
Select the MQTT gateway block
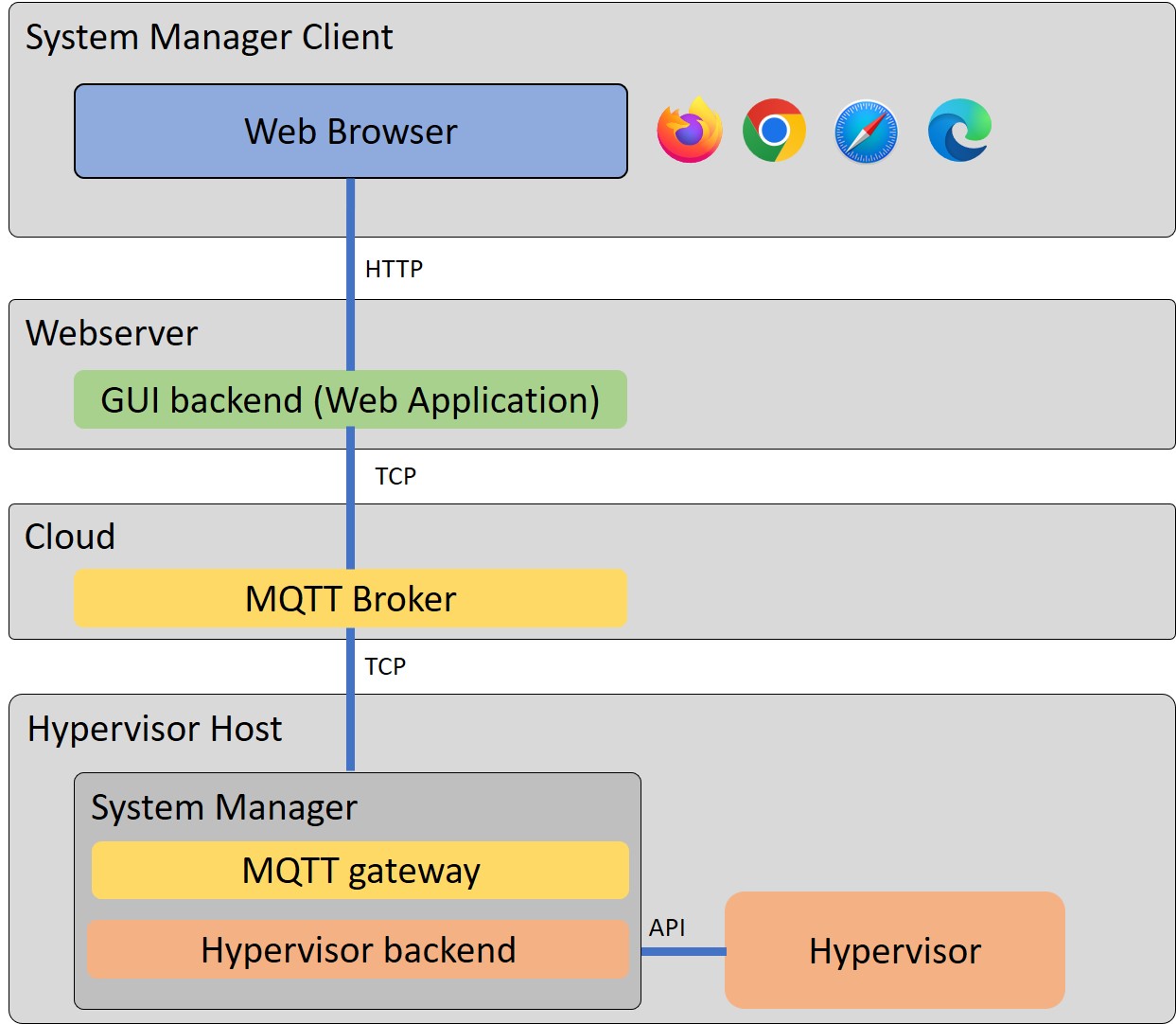click(x=359, y=871)
